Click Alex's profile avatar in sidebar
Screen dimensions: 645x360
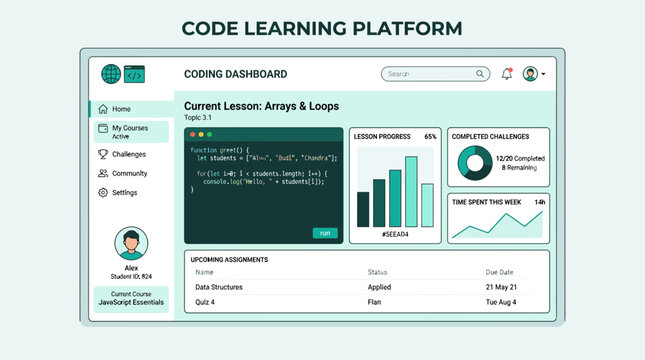(131, 243)
